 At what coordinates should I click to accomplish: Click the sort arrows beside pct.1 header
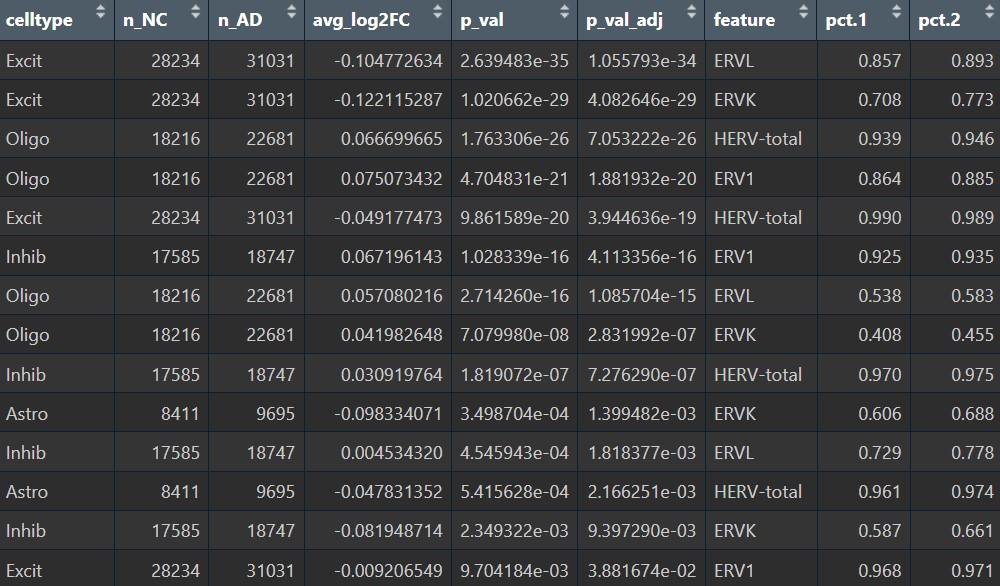pos(894,13)
